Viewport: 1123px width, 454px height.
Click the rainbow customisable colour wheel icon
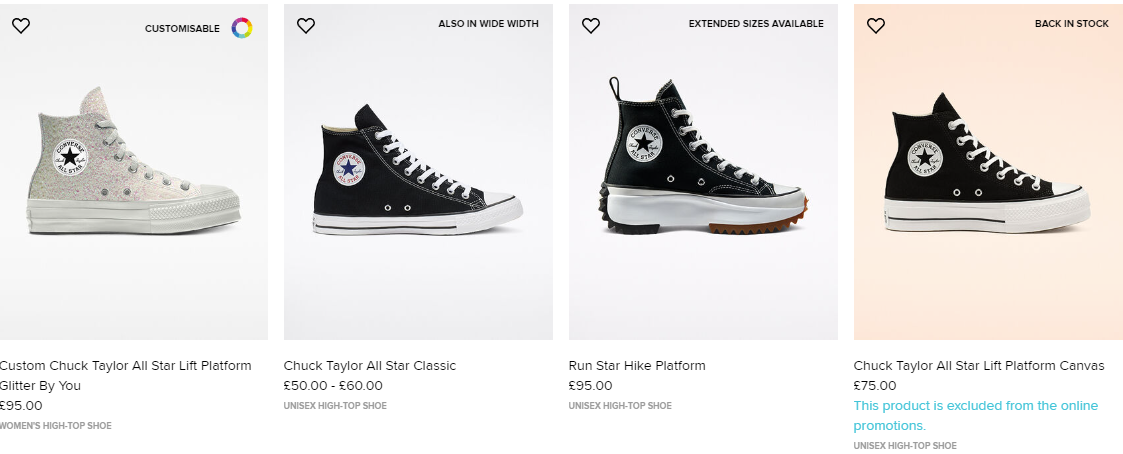point(242,29)
